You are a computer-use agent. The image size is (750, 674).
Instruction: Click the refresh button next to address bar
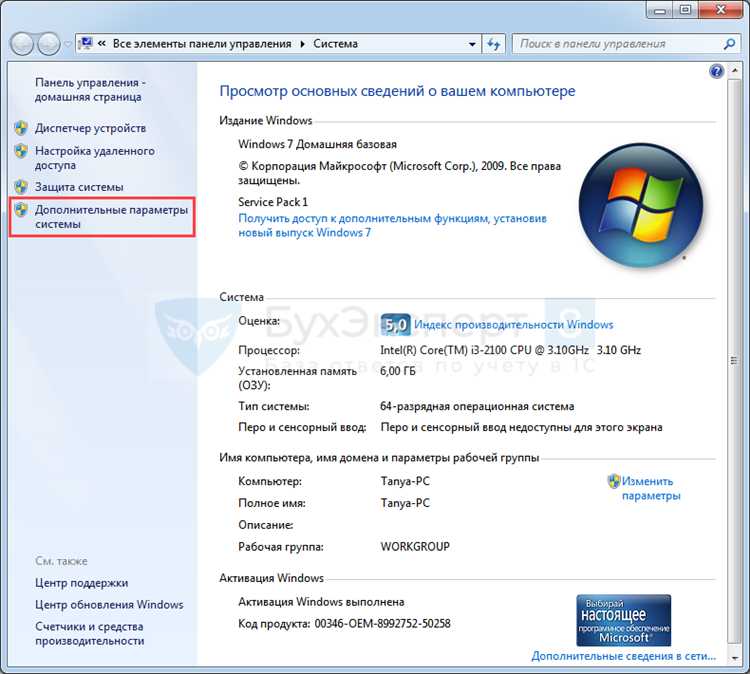tap(493, 44)
